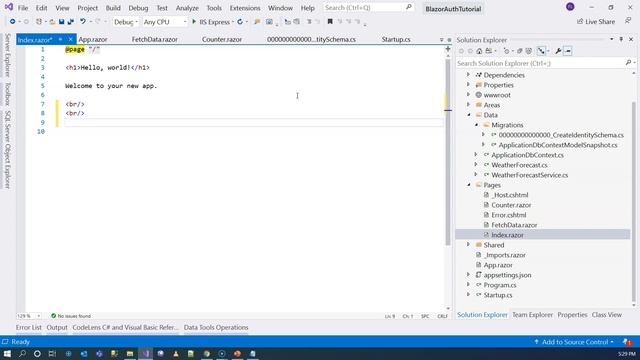
Task: Open the Add to Source Control dropdown
Action: [x=573, y=342]
